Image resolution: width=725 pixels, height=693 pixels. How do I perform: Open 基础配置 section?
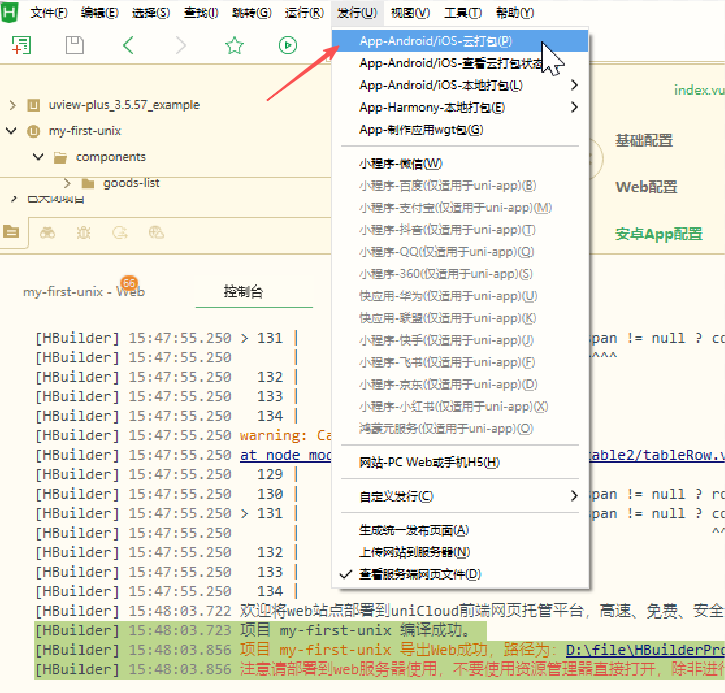pos(644,141)
